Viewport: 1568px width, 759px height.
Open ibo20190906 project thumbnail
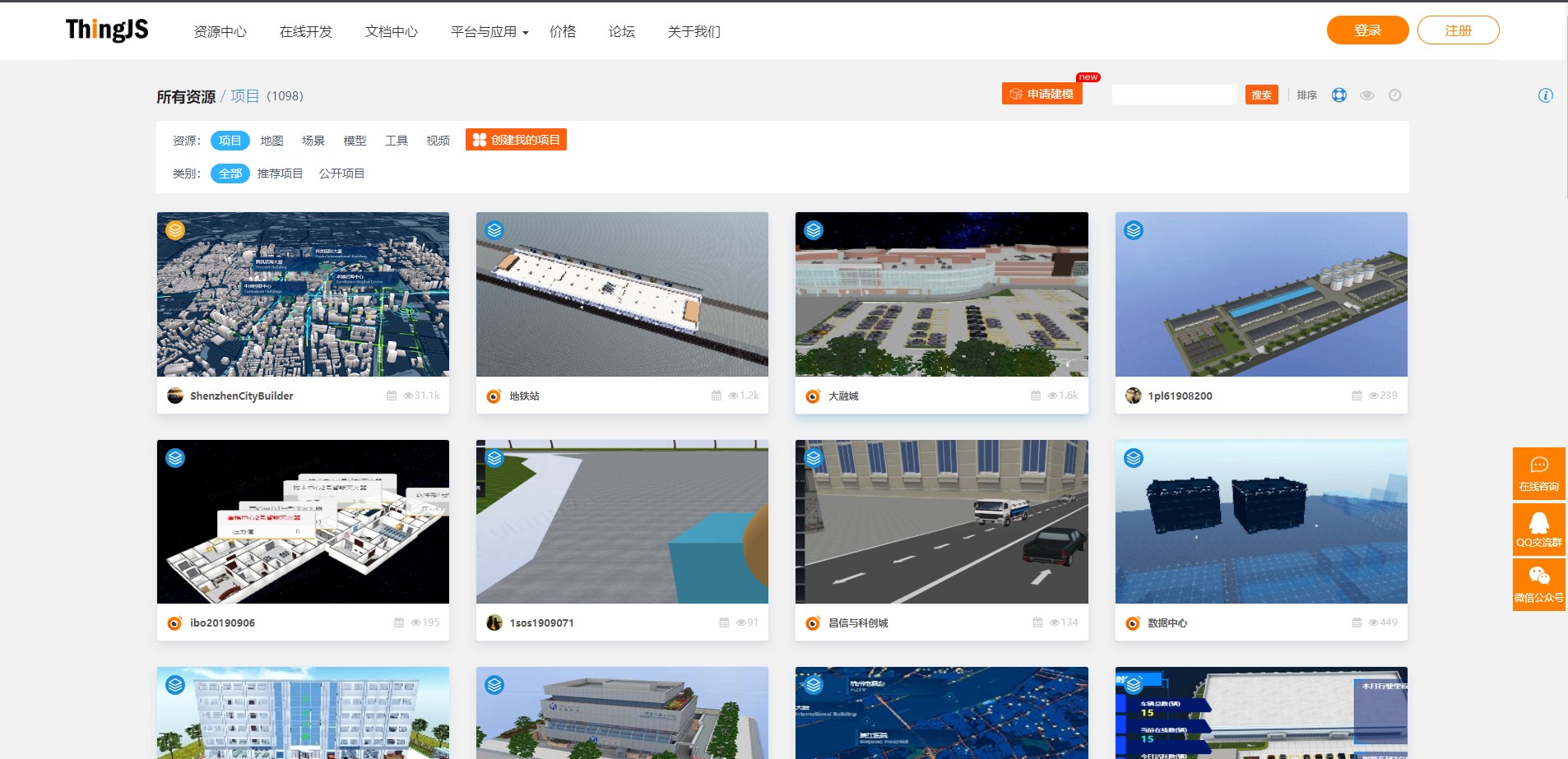point(303,521)
